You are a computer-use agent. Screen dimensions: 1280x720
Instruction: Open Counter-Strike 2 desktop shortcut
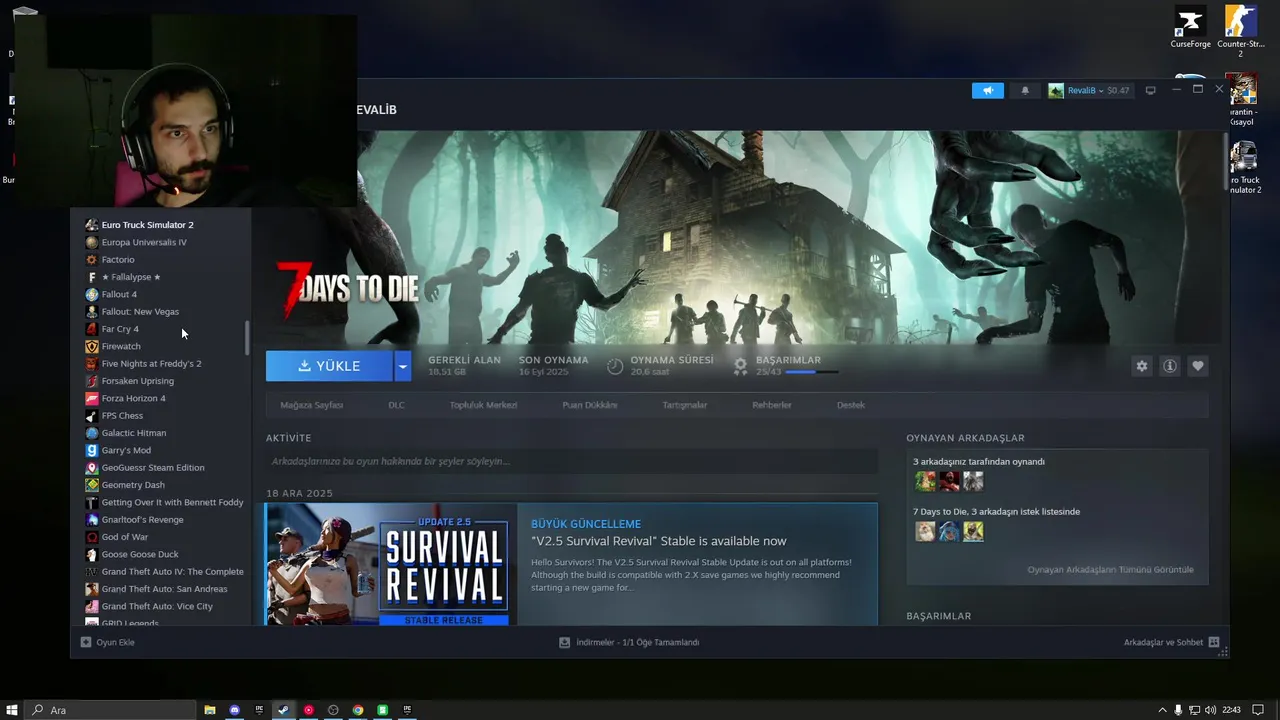(x=1241, y=31)
